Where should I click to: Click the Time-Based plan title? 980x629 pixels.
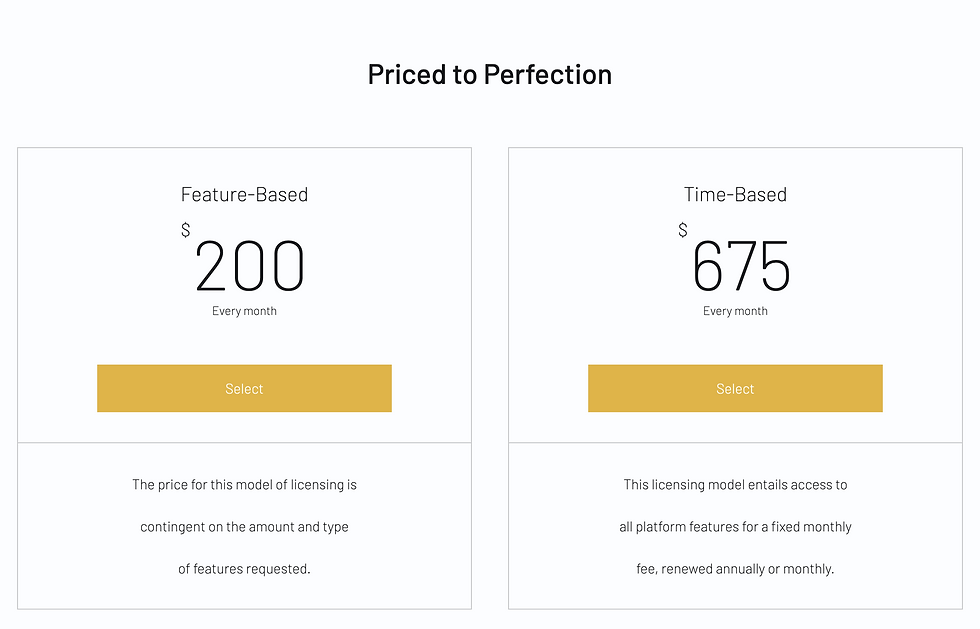click(735, 194)
